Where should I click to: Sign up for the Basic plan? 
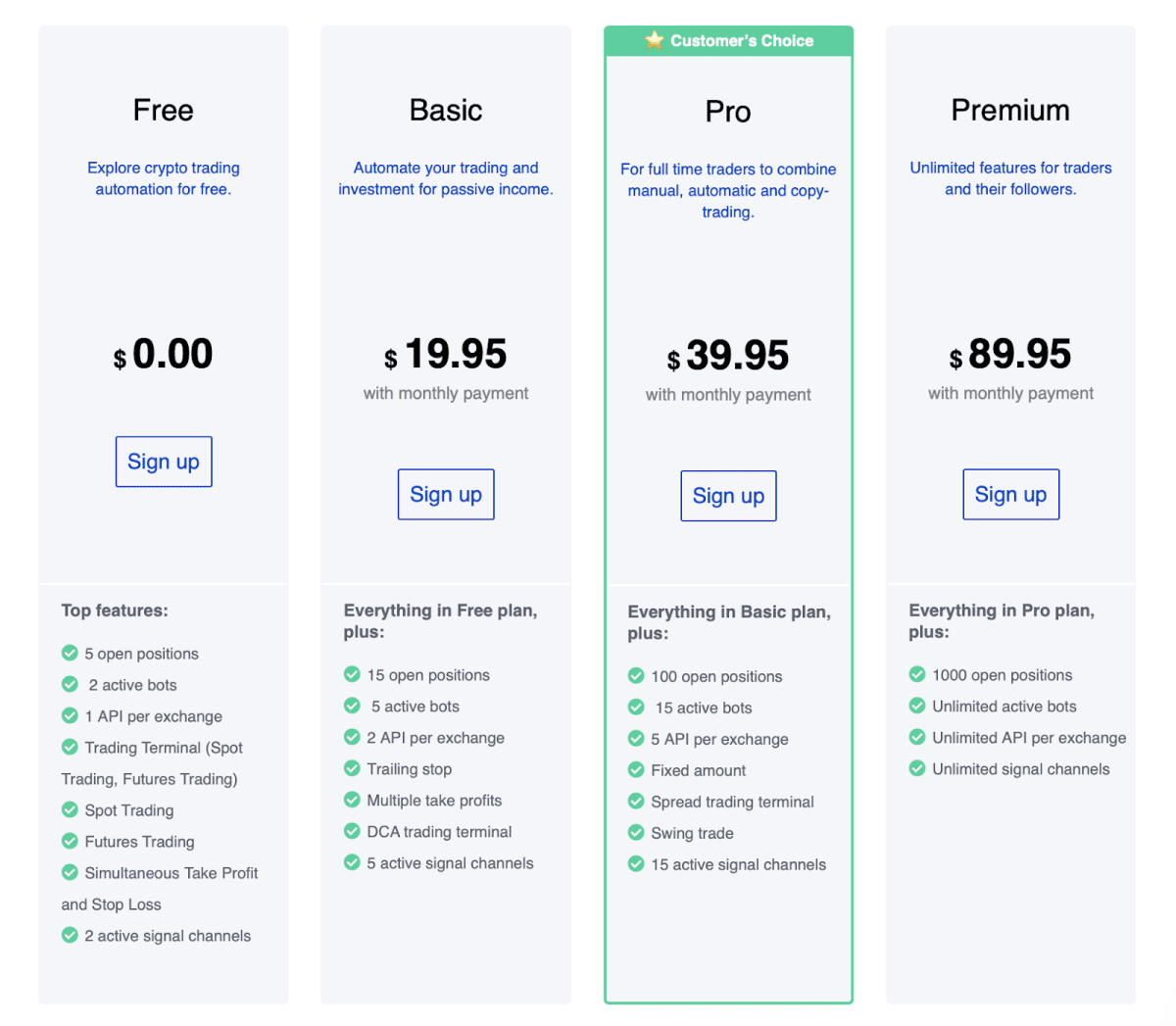(446, 494)
